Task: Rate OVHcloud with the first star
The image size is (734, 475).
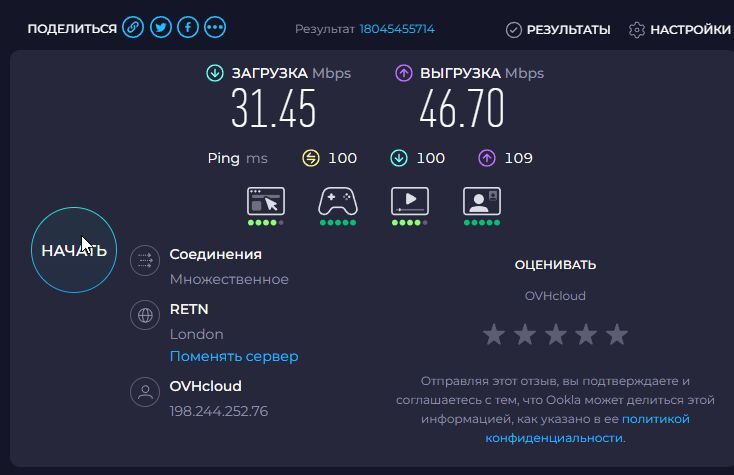Action: (x=493, y=334)
